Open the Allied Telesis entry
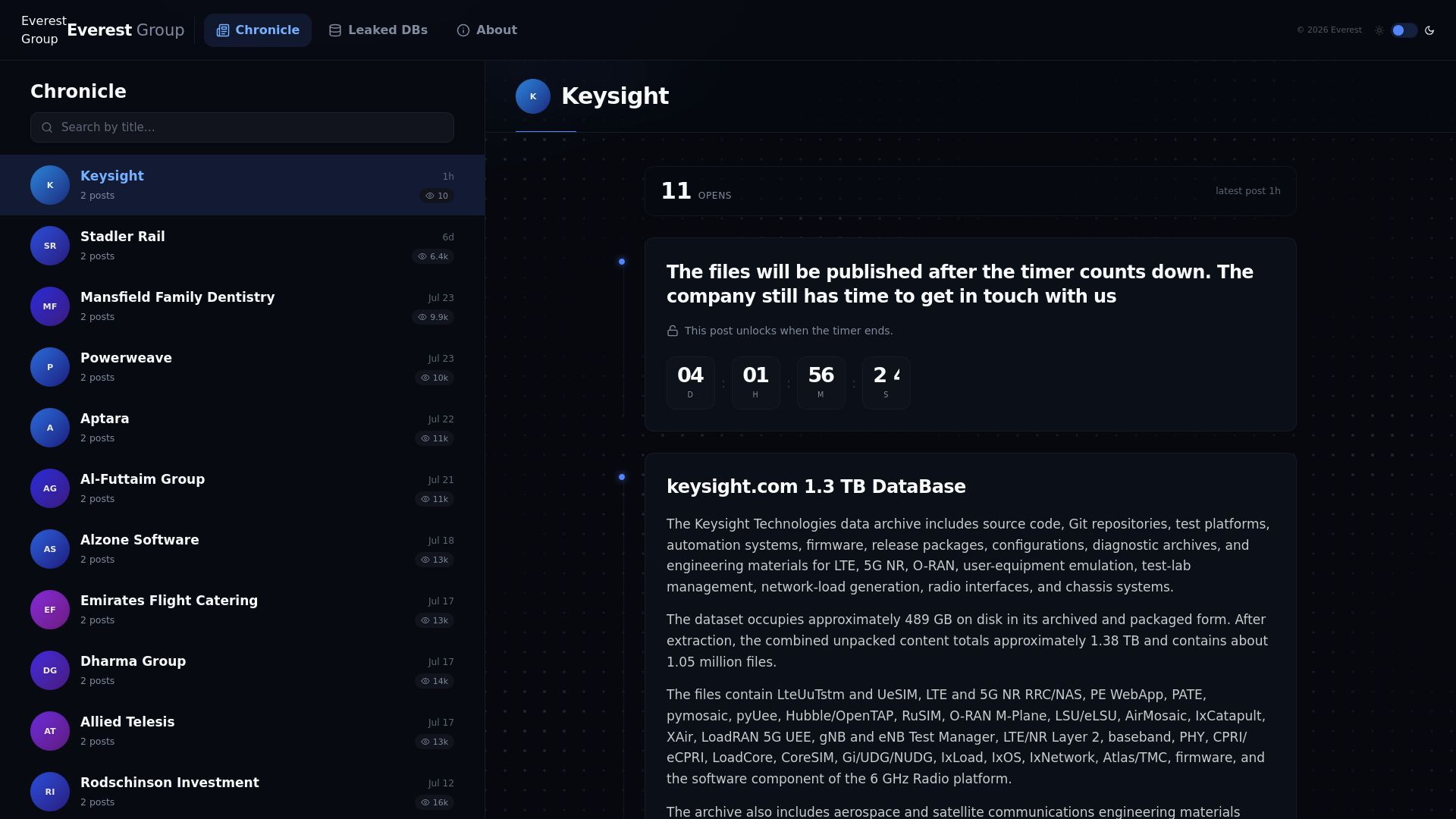The height and width of the screenshot is (819, 1456). click(242, 731)
